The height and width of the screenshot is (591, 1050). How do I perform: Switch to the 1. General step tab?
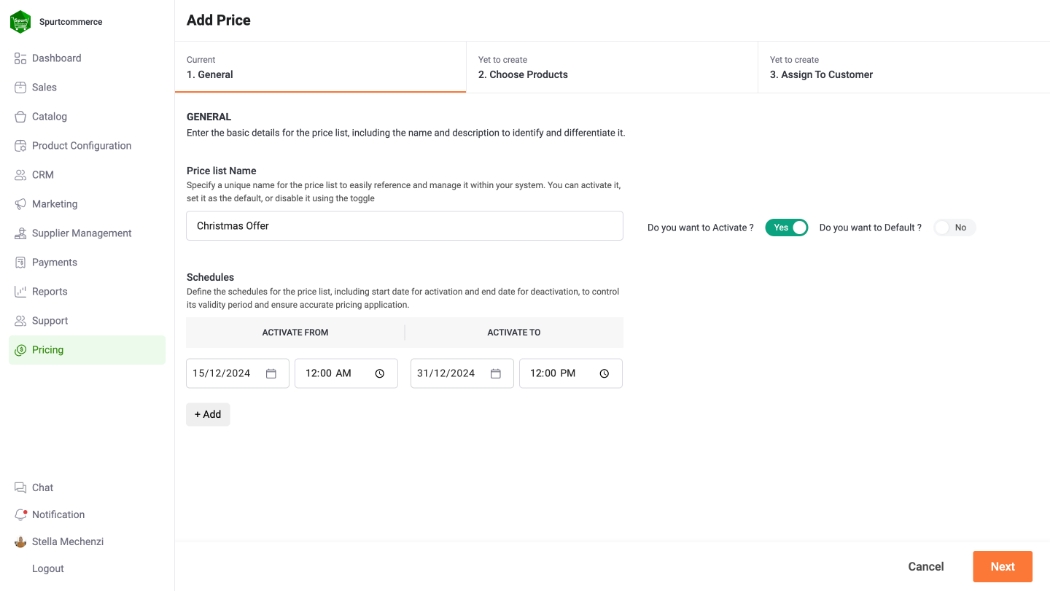pos(321,67)
